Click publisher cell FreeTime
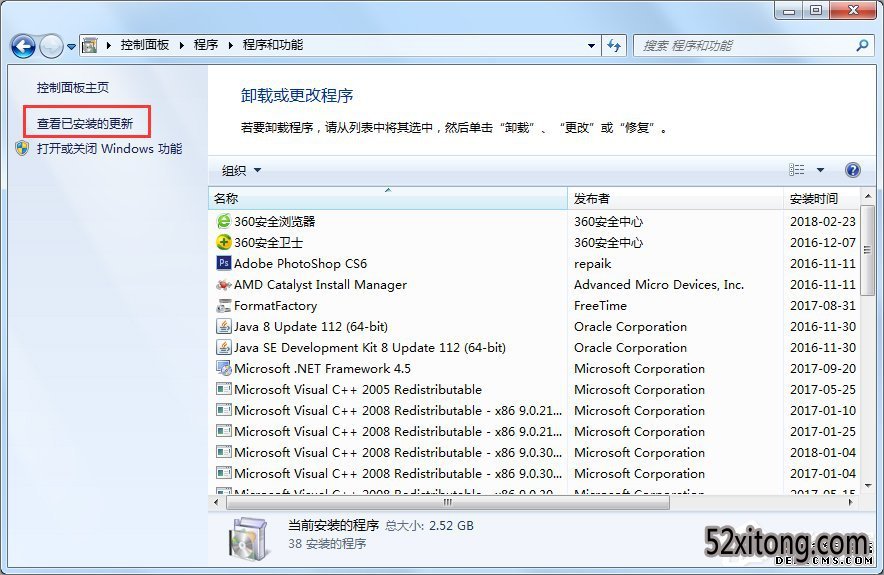Image resolution: width=884 pixels, height=575 pixels. (x=600, y=306)
